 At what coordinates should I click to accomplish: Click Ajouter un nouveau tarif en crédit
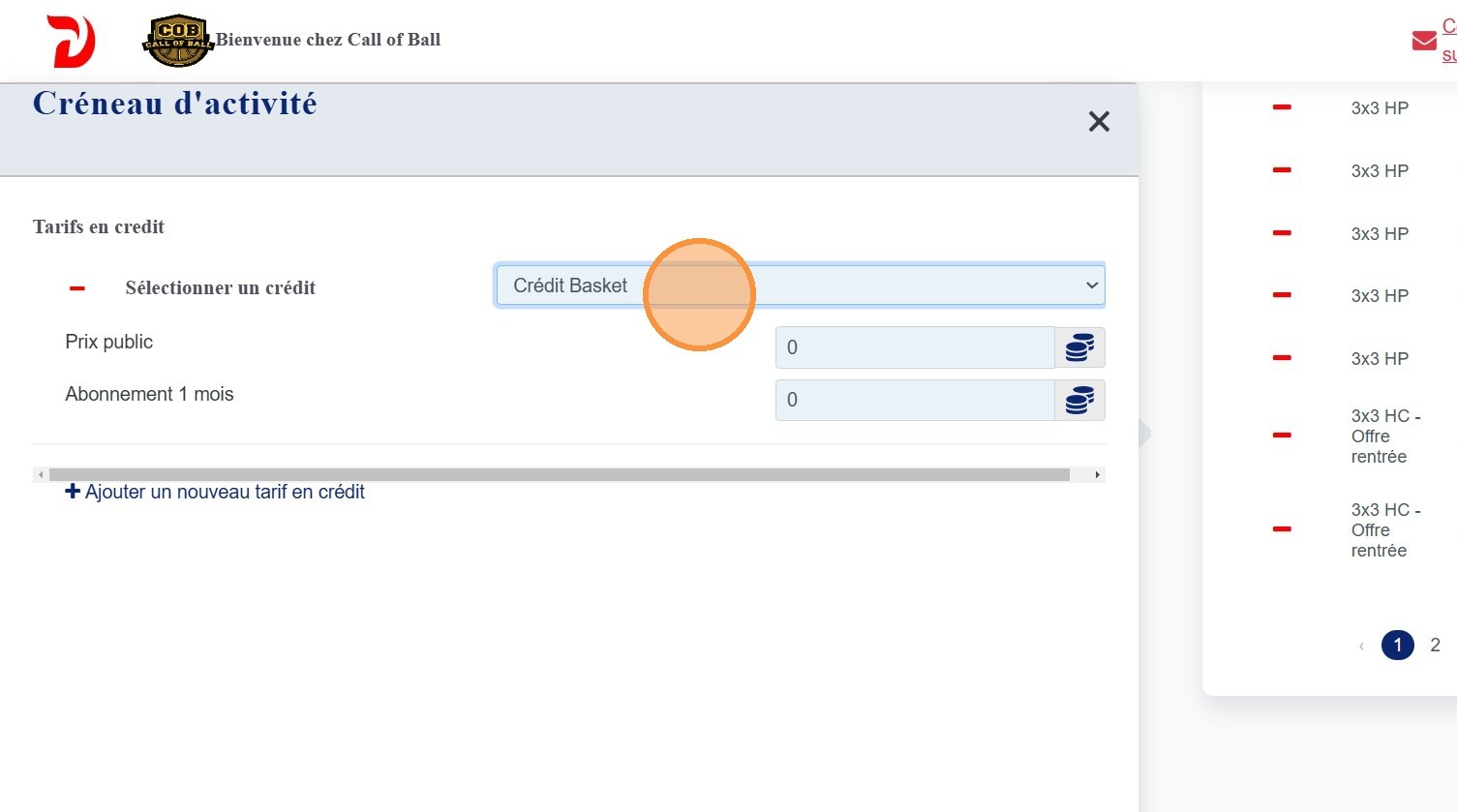(215, 492)
